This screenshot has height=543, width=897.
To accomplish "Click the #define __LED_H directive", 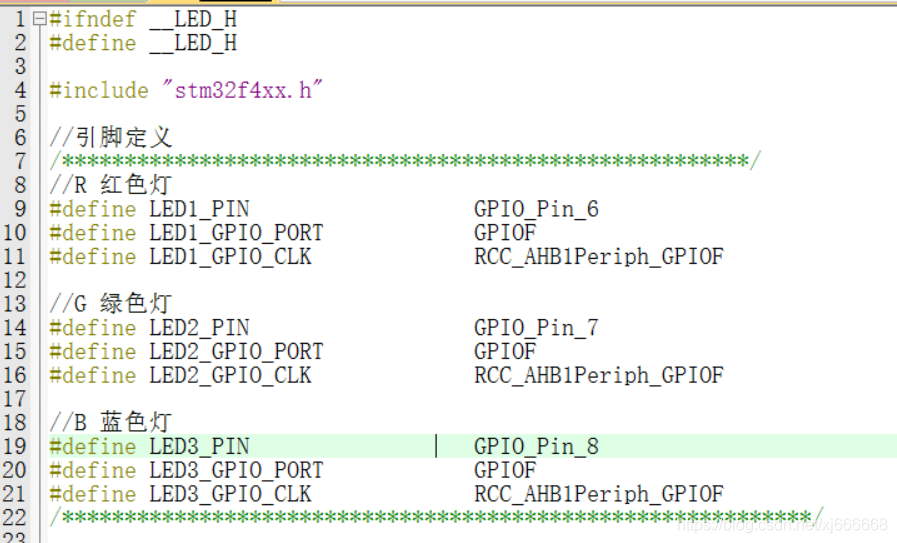I will [143, 43].
